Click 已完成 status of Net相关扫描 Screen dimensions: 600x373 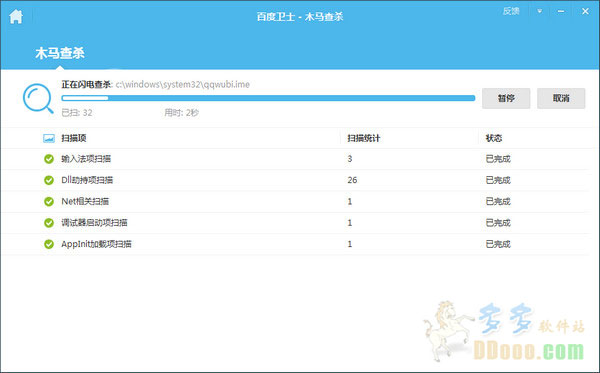pos(498,201)
